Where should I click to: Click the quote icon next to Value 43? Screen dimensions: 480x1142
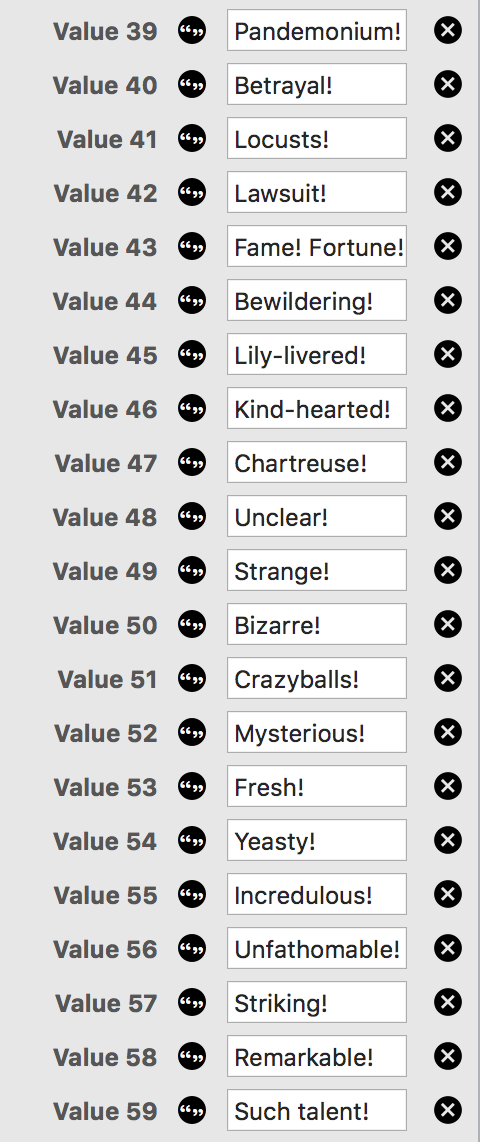point(192,246)
